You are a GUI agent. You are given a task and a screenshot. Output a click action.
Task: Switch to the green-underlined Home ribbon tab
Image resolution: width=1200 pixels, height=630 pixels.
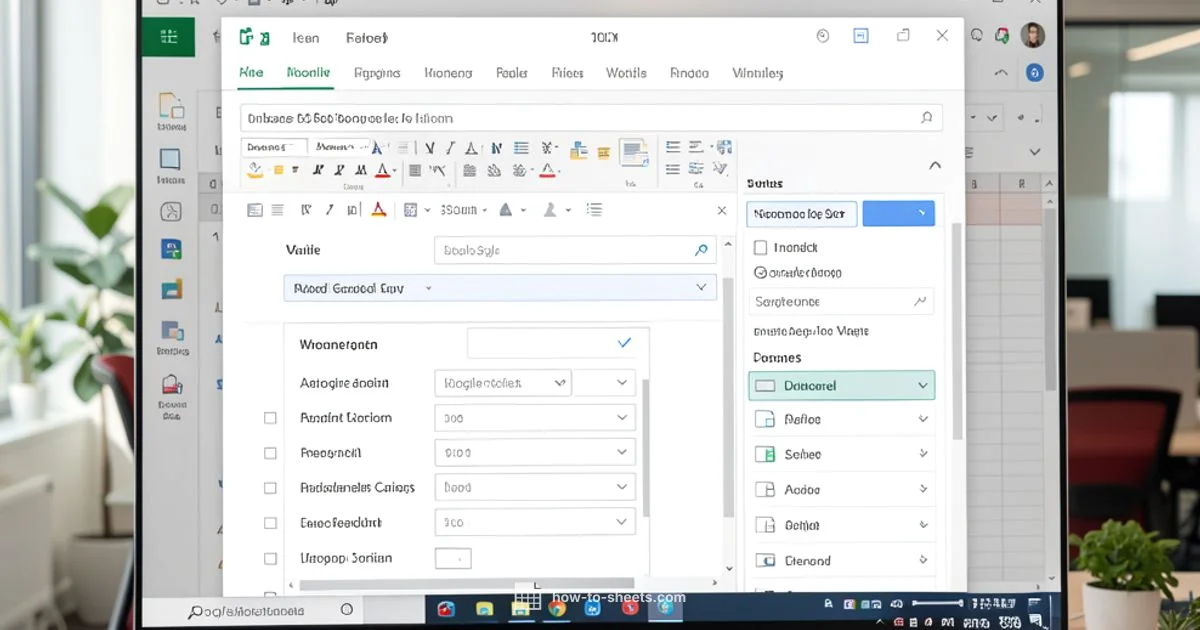tap(308, 72)
